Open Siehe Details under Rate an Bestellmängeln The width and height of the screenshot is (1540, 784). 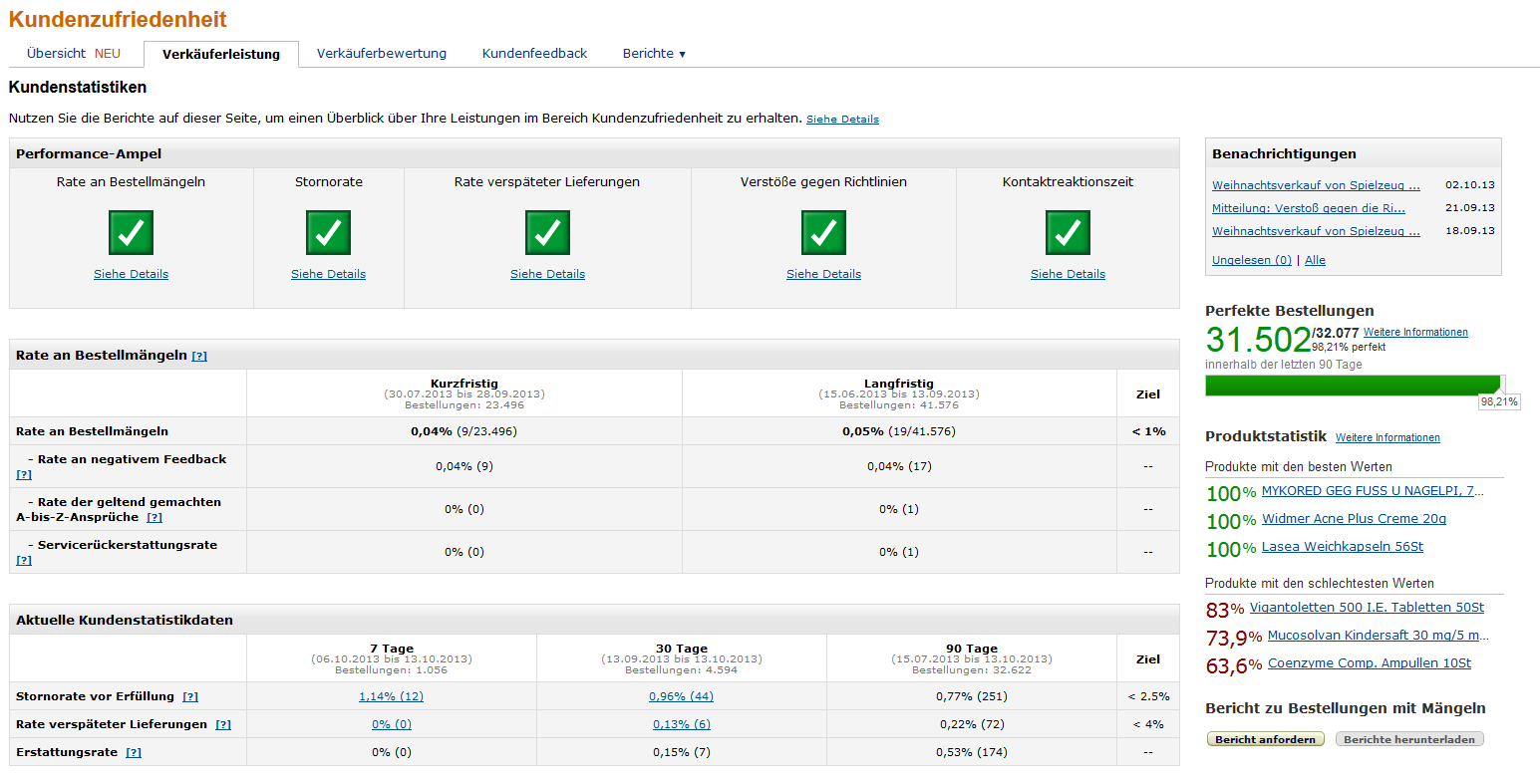pos(131,274)
